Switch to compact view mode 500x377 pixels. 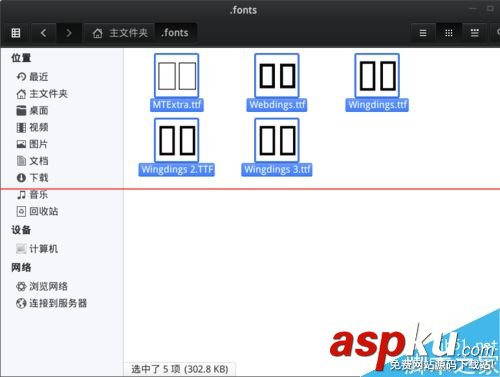(475, 33)
